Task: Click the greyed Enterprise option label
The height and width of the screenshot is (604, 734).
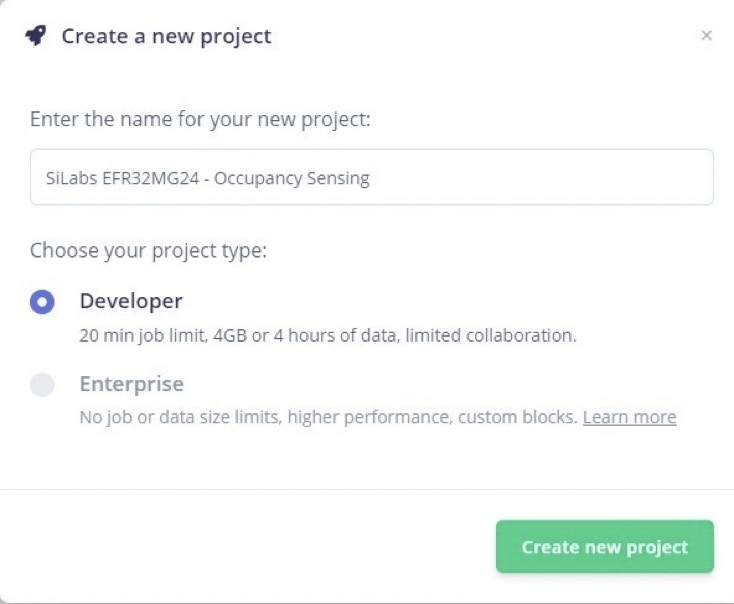Action: [x=131, y=384]
